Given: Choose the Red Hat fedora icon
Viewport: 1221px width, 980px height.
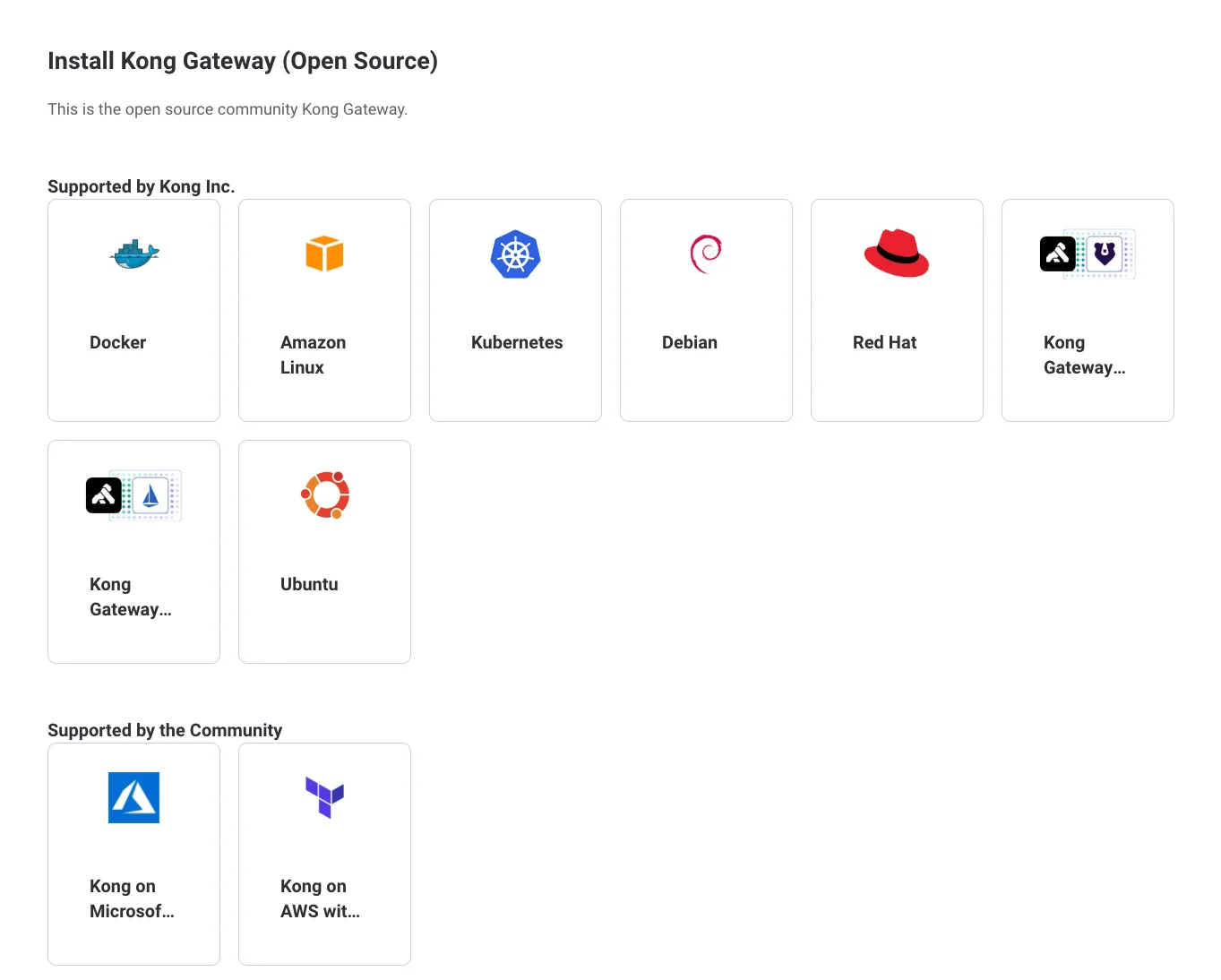Looking at the screenshot, I should tap(897, 254).
